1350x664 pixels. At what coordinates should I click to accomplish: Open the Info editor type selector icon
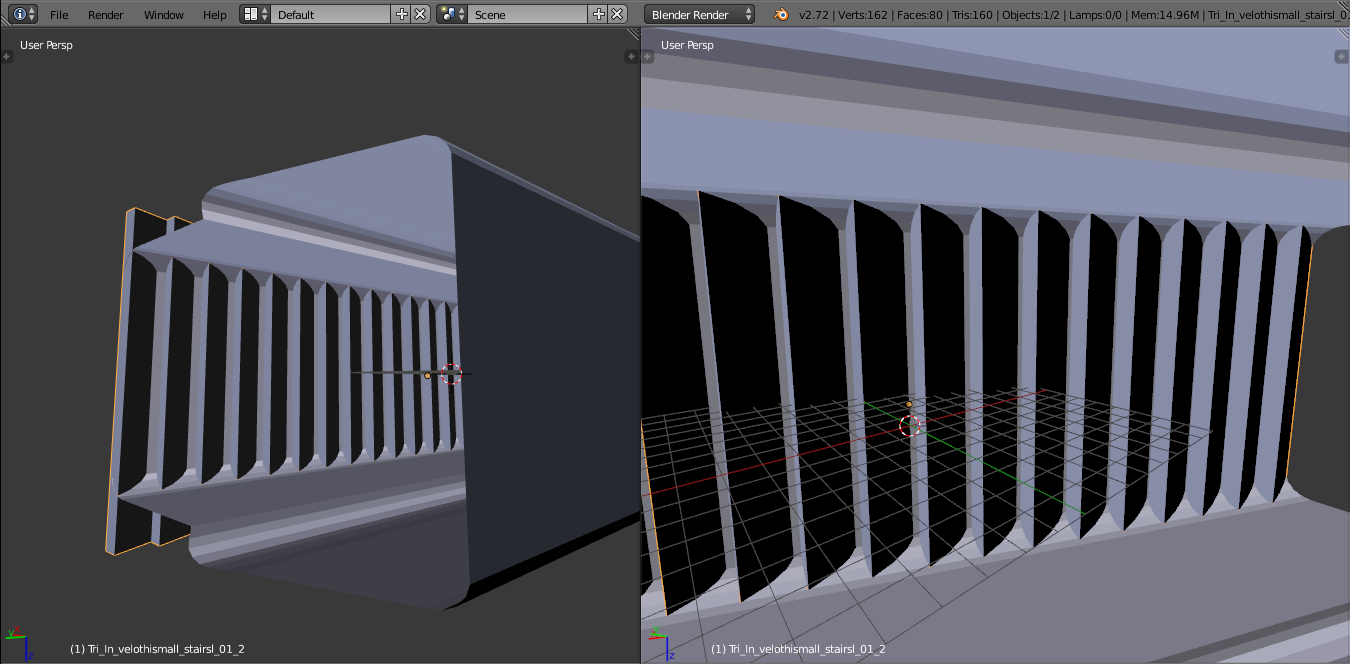[23, 14]
